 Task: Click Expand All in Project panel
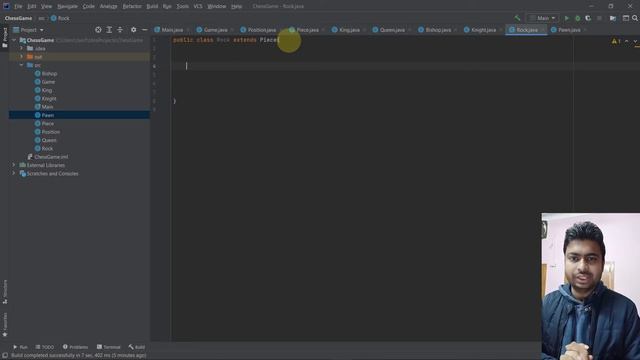(109, 30)
